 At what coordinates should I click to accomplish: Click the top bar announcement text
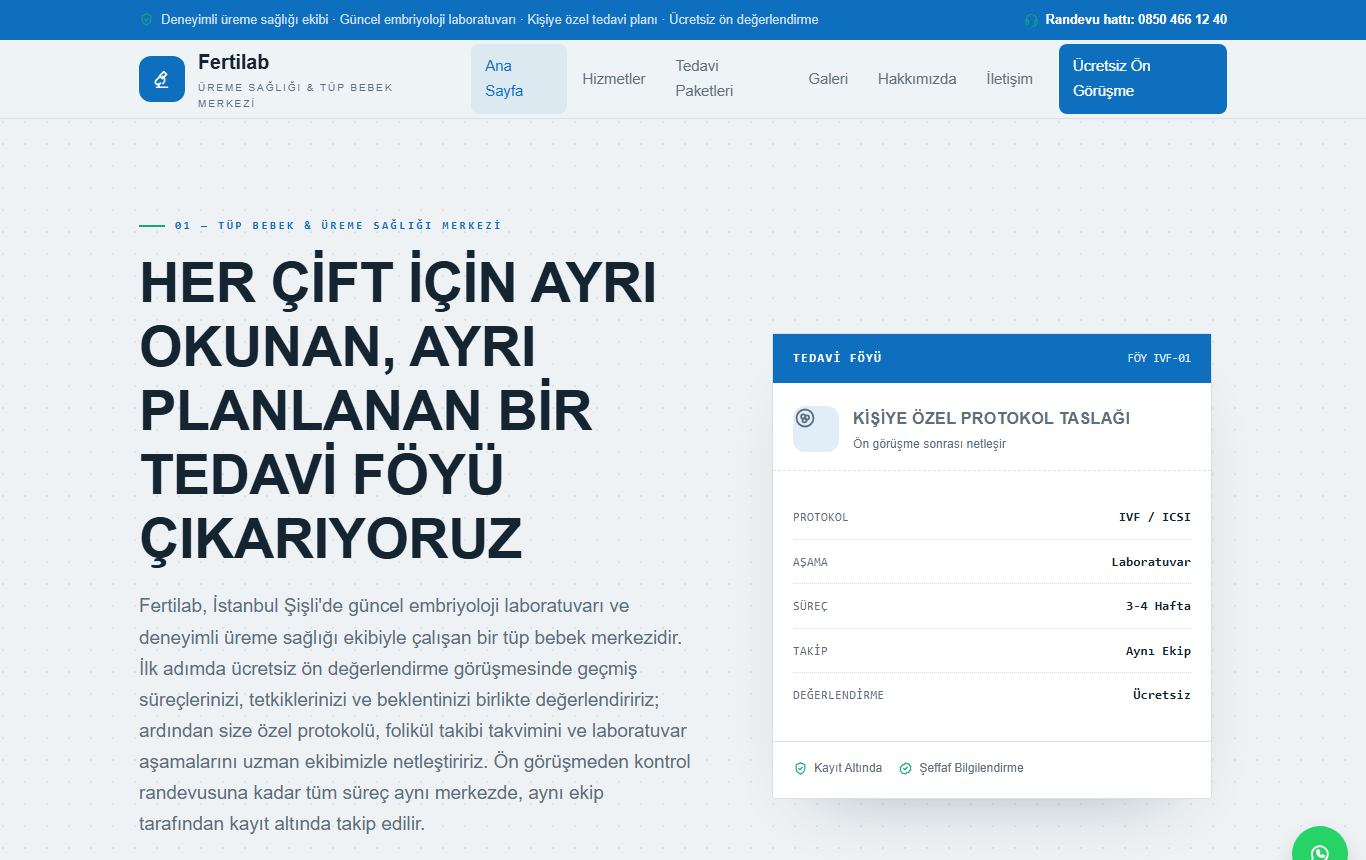pos(489,20)
